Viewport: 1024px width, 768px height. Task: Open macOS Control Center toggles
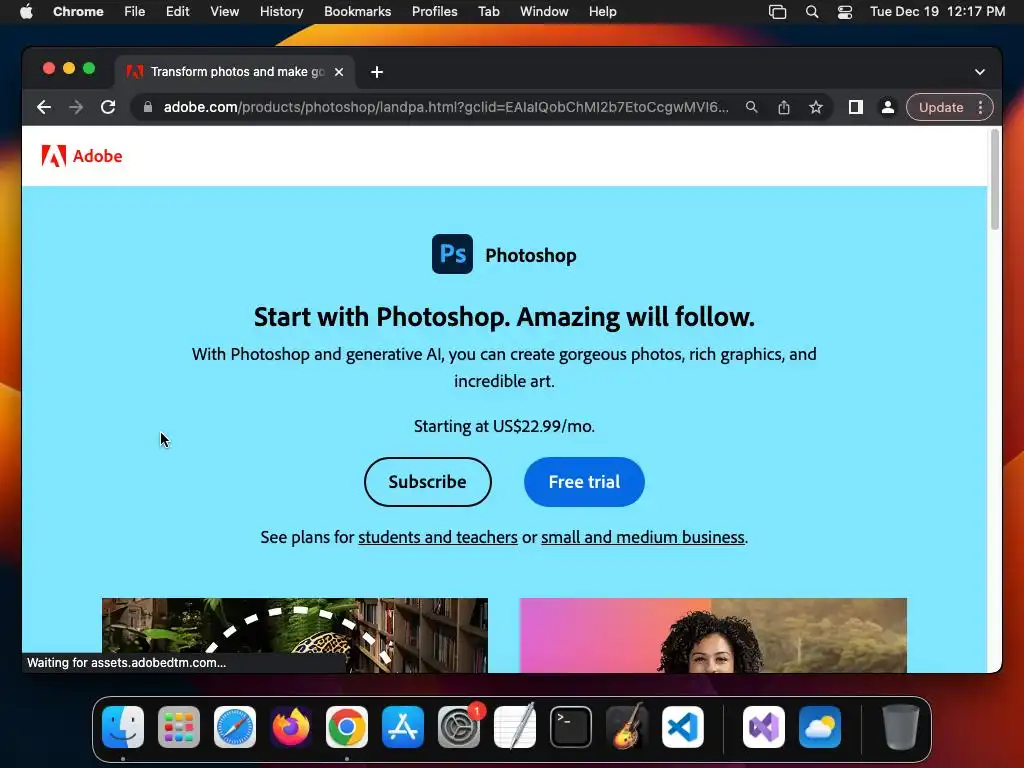[844, 12]
